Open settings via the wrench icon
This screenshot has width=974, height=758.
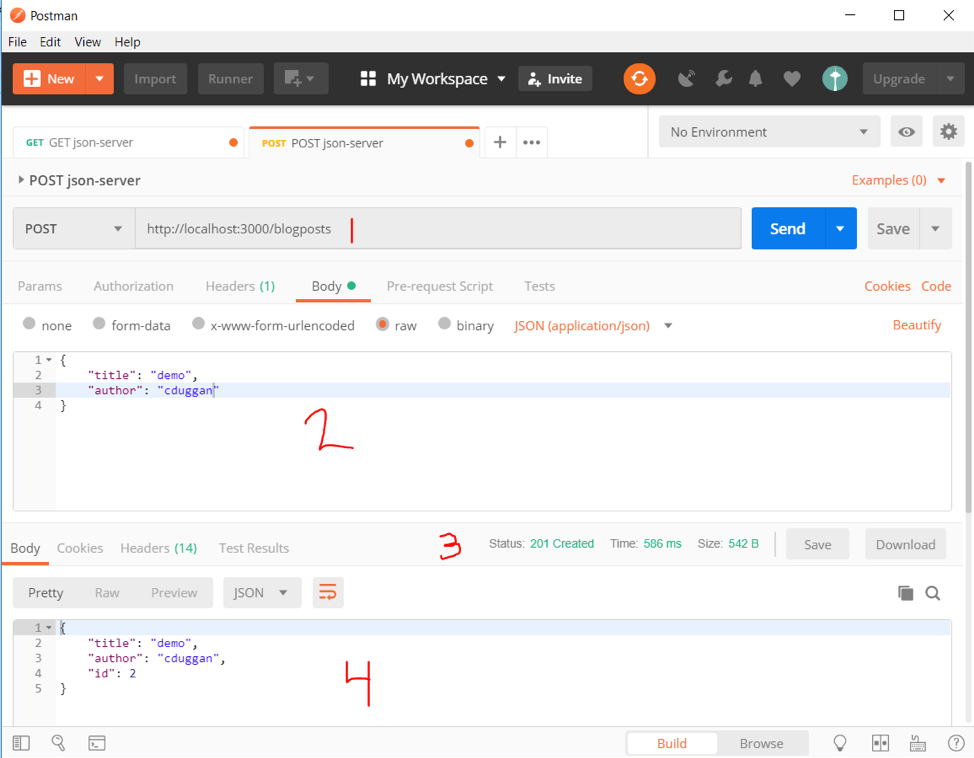point(723,79)
